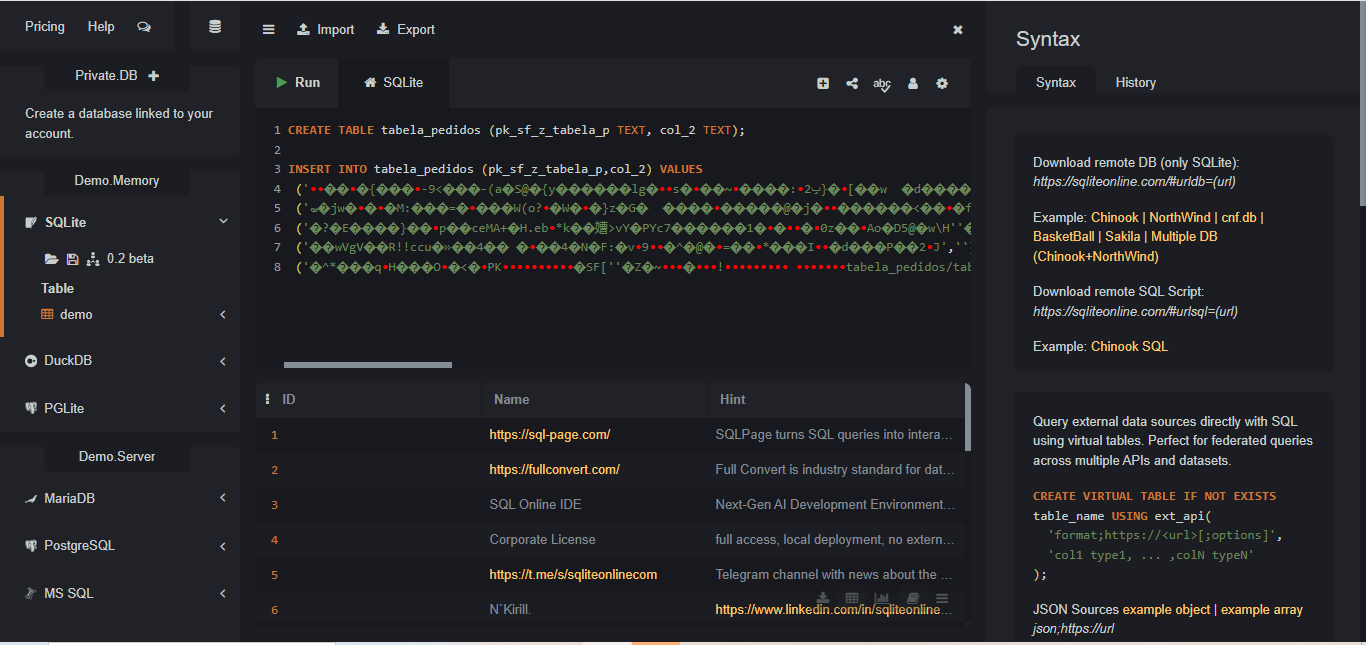
Task: Open the settings gear icon in editor toolbar
Action: click(942, 83)
